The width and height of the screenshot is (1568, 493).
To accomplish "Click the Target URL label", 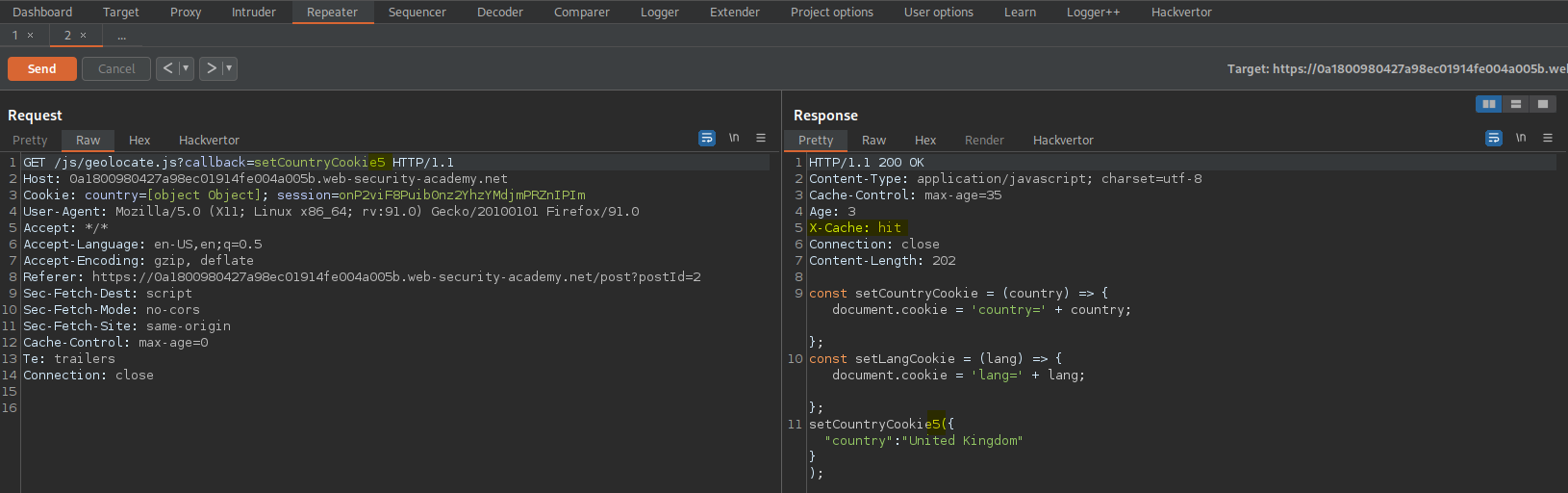I will [1397, 68].
